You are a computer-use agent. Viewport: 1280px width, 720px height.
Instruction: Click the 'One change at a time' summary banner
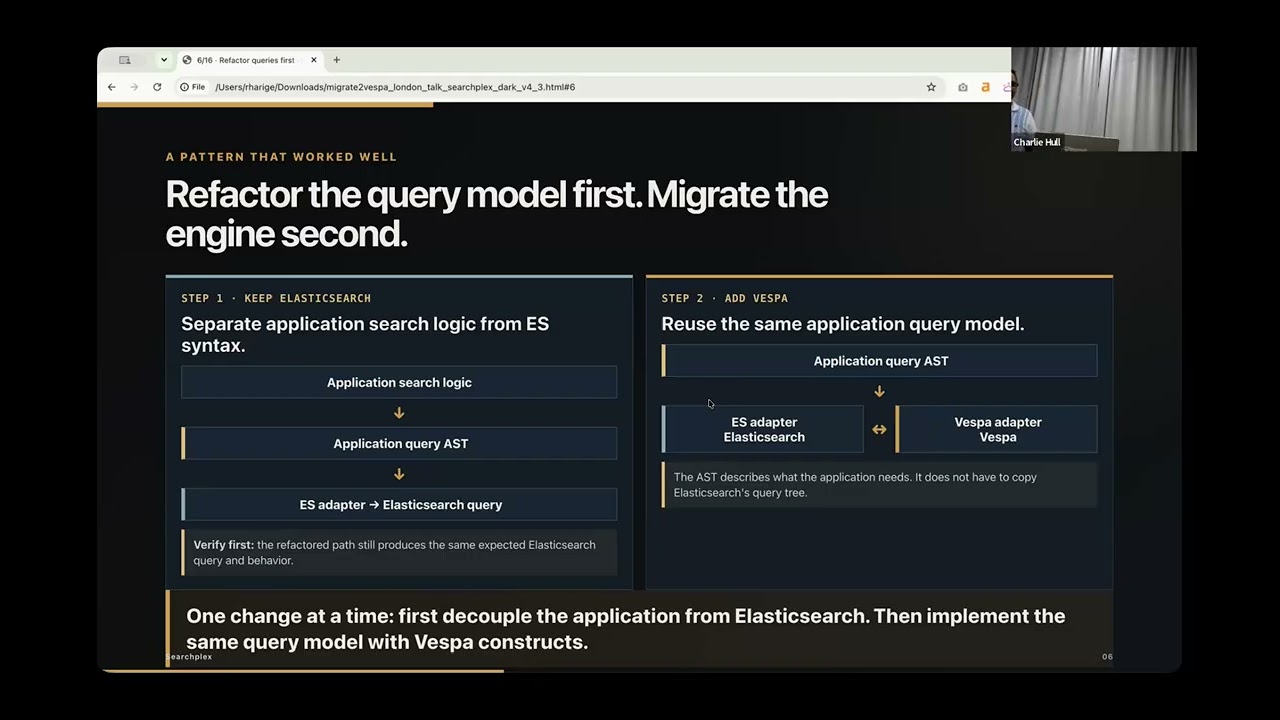click(x=639, y=629)
